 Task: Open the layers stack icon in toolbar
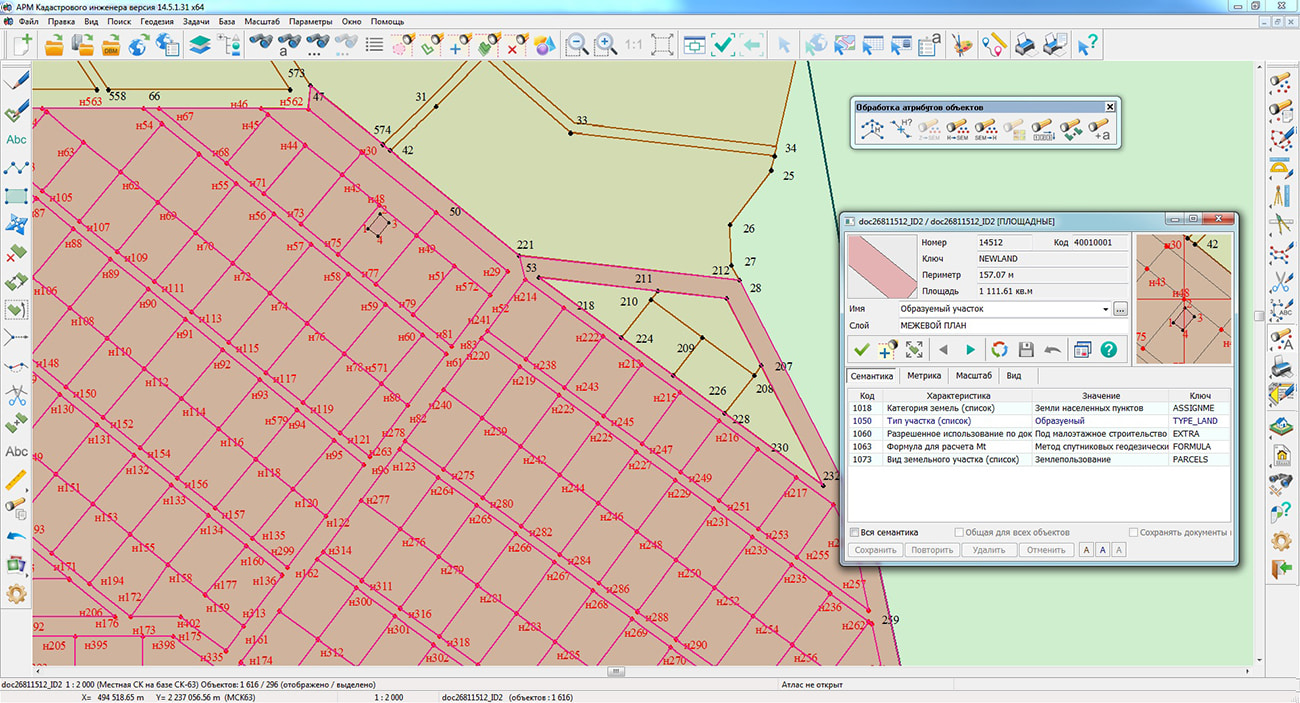click(x=200, y=44)
